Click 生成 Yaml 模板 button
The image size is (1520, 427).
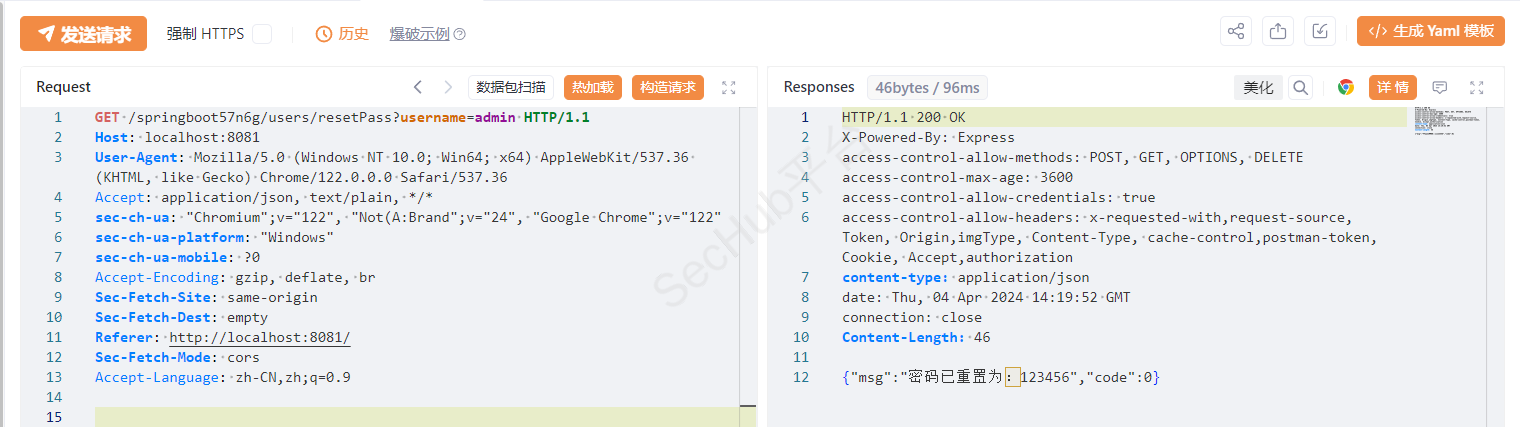point(1431,31)
